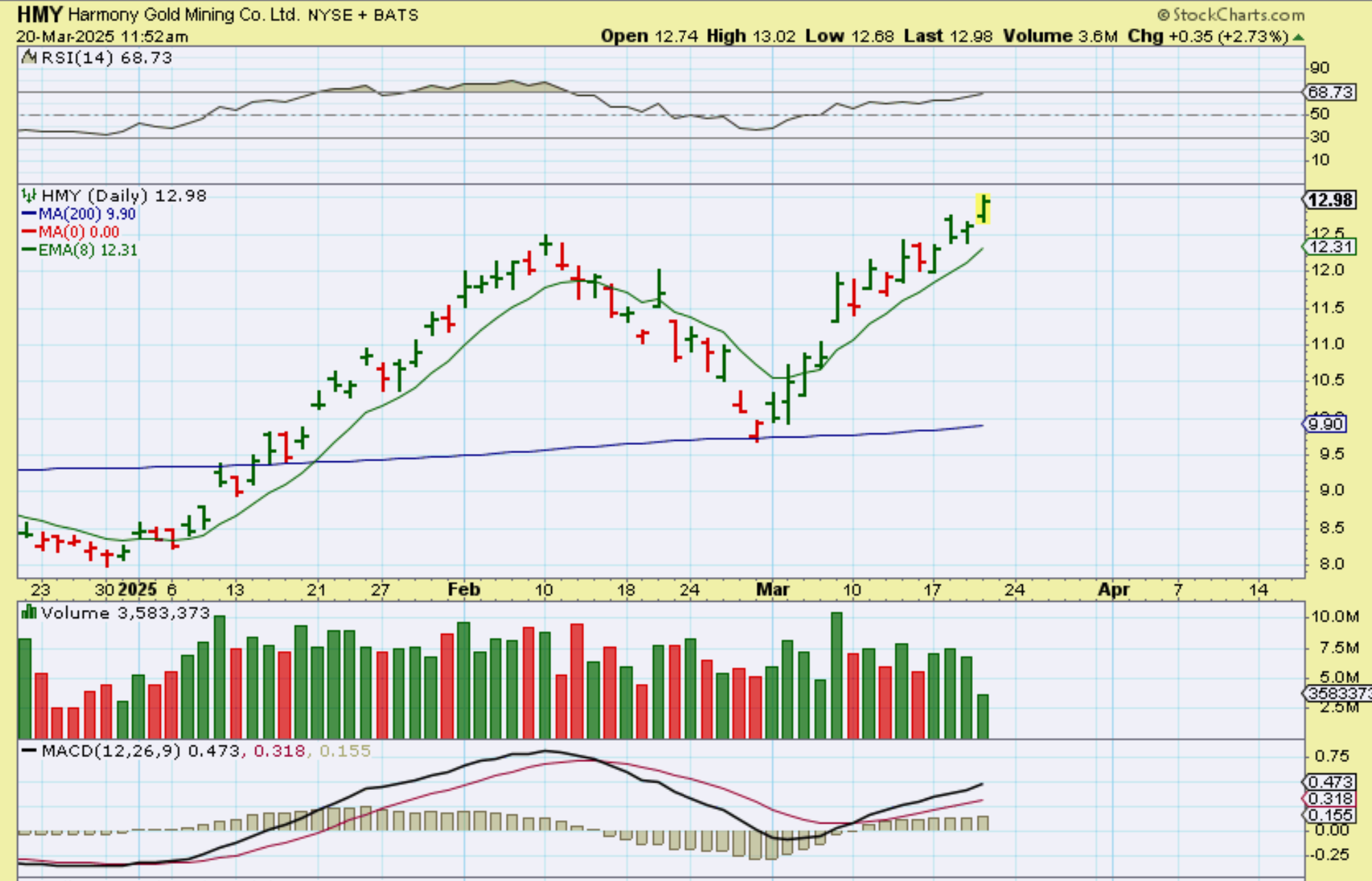Viewport: 1372px width, 881px height.
Task: Click the StockCharts.com copyright logo
Action: (x=1230, y=14)
